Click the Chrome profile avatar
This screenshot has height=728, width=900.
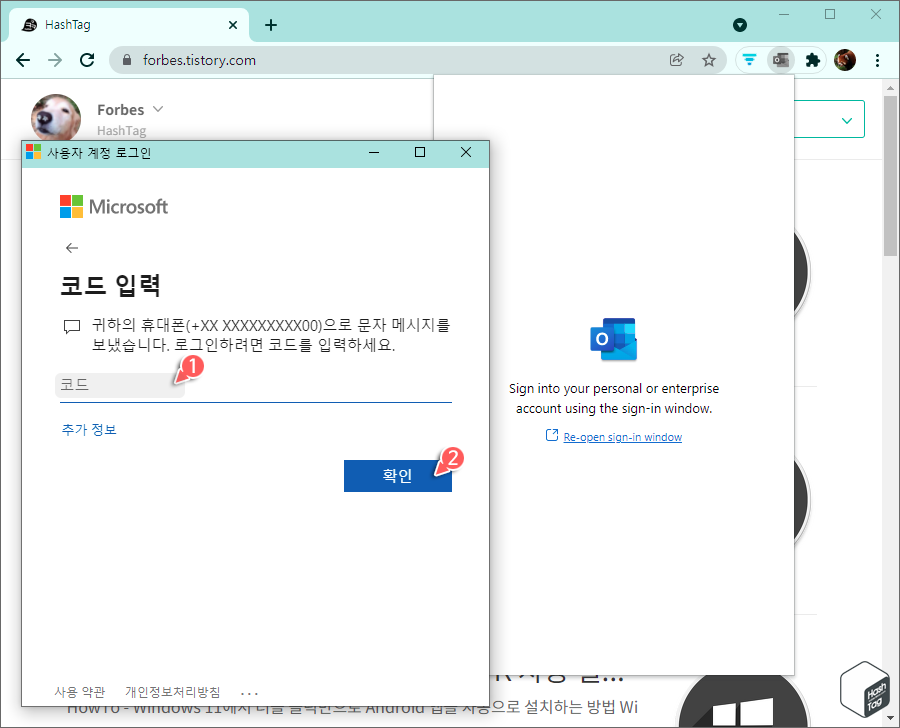[x=845, y=60]
